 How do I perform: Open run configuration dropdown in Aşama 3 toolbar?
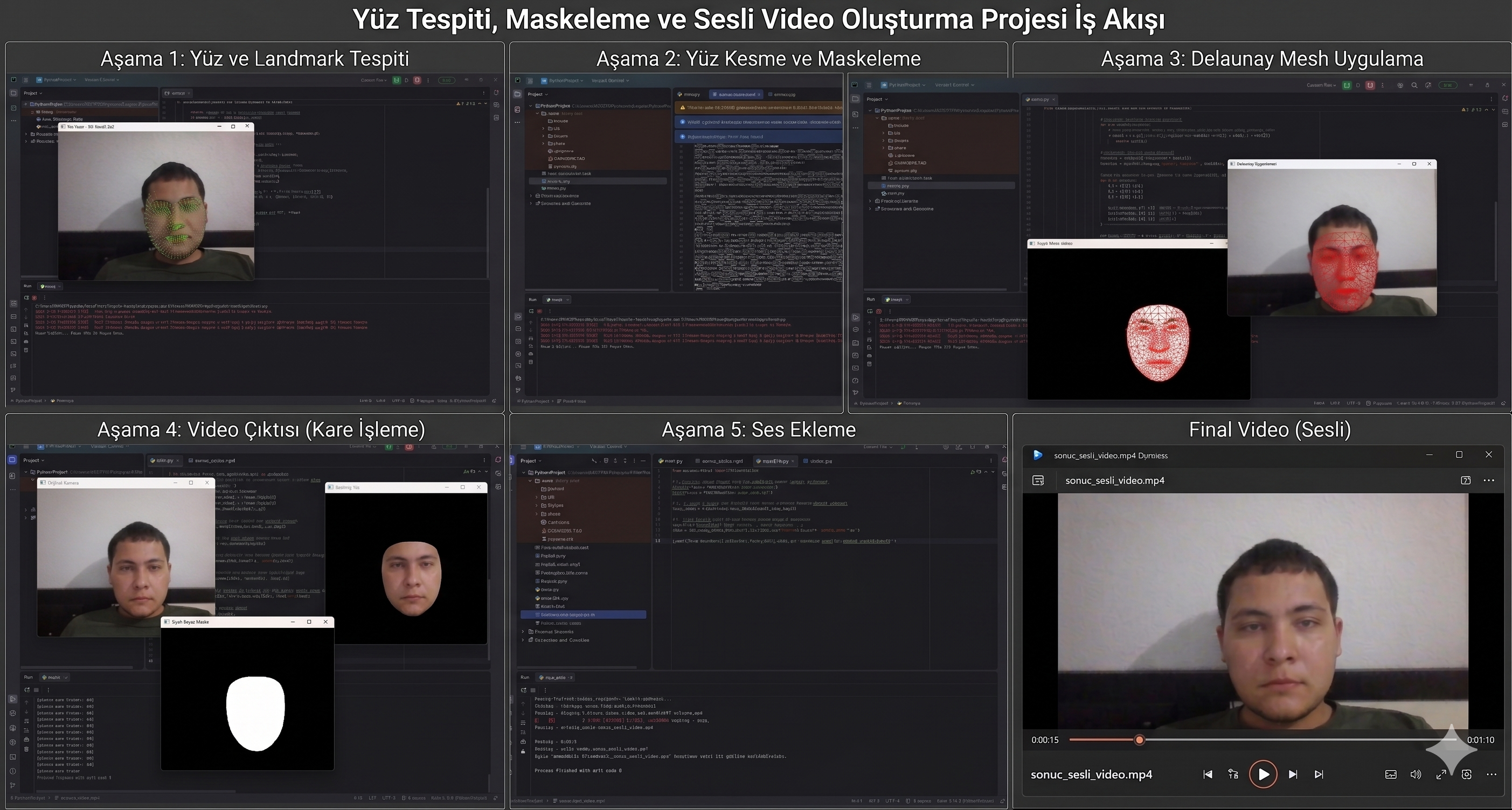click(1321, 85)
